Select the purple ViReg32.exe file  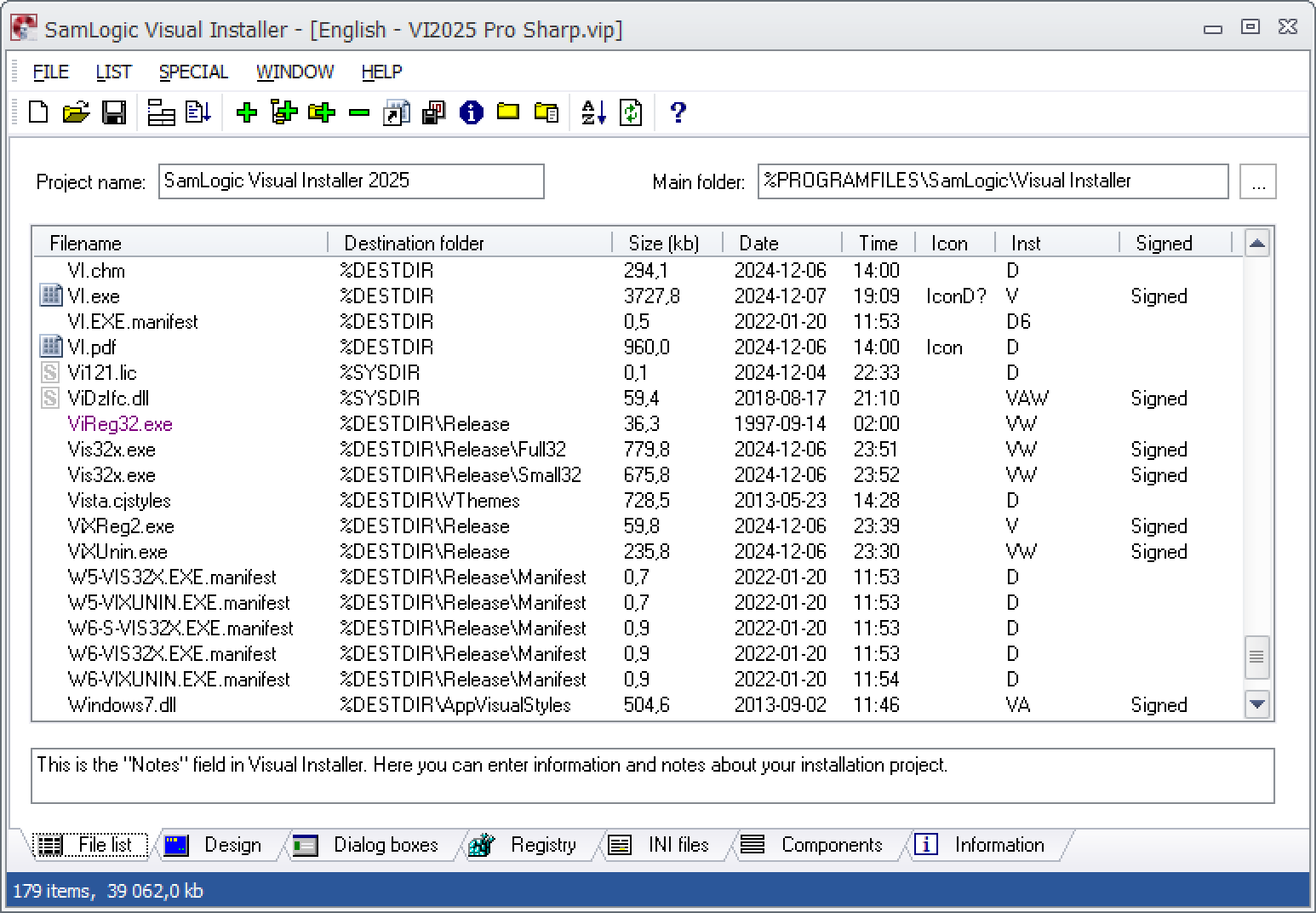tap(638, 423)
